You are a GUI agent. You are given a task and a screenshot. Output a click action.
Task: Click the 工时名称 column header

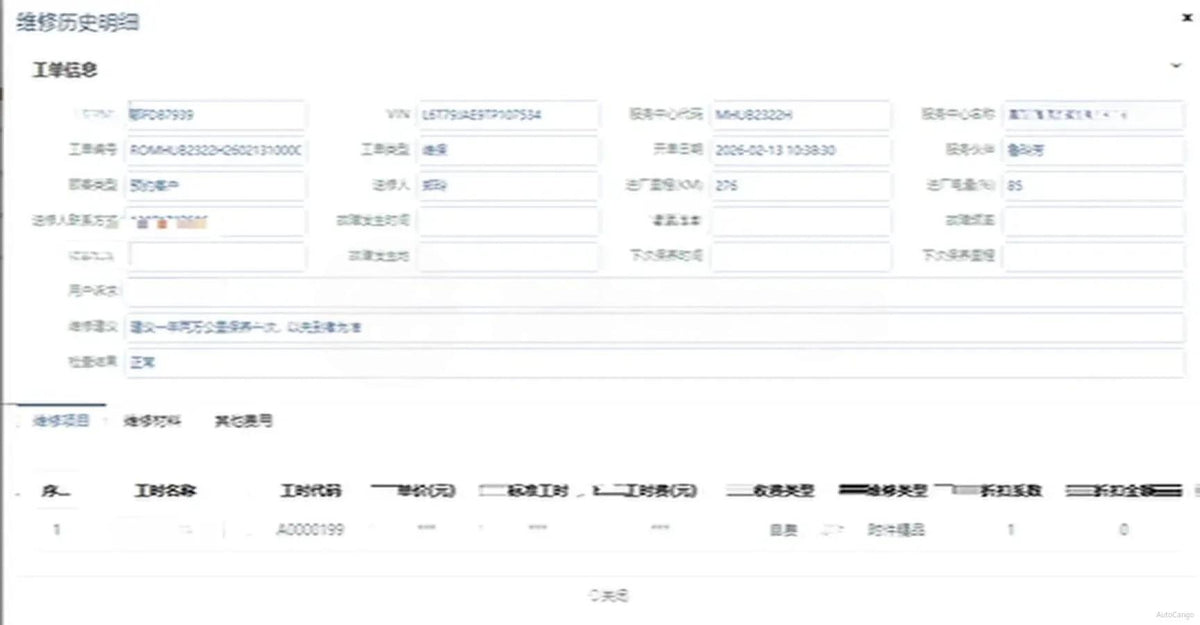pyautogui.click(x=165, y=491)
